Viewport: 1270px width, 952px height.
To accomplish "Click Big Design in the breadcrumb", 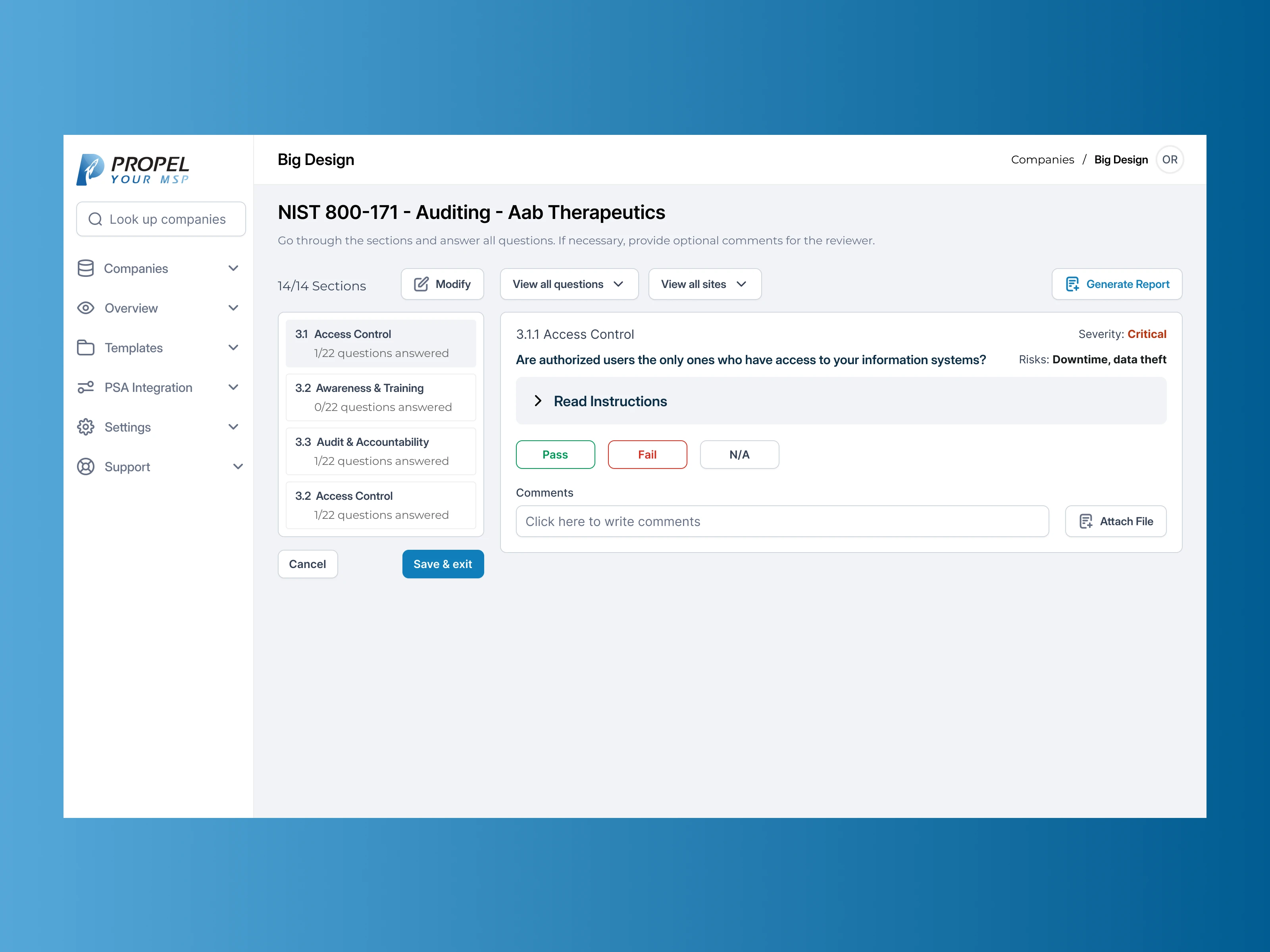I will 1121,159.
